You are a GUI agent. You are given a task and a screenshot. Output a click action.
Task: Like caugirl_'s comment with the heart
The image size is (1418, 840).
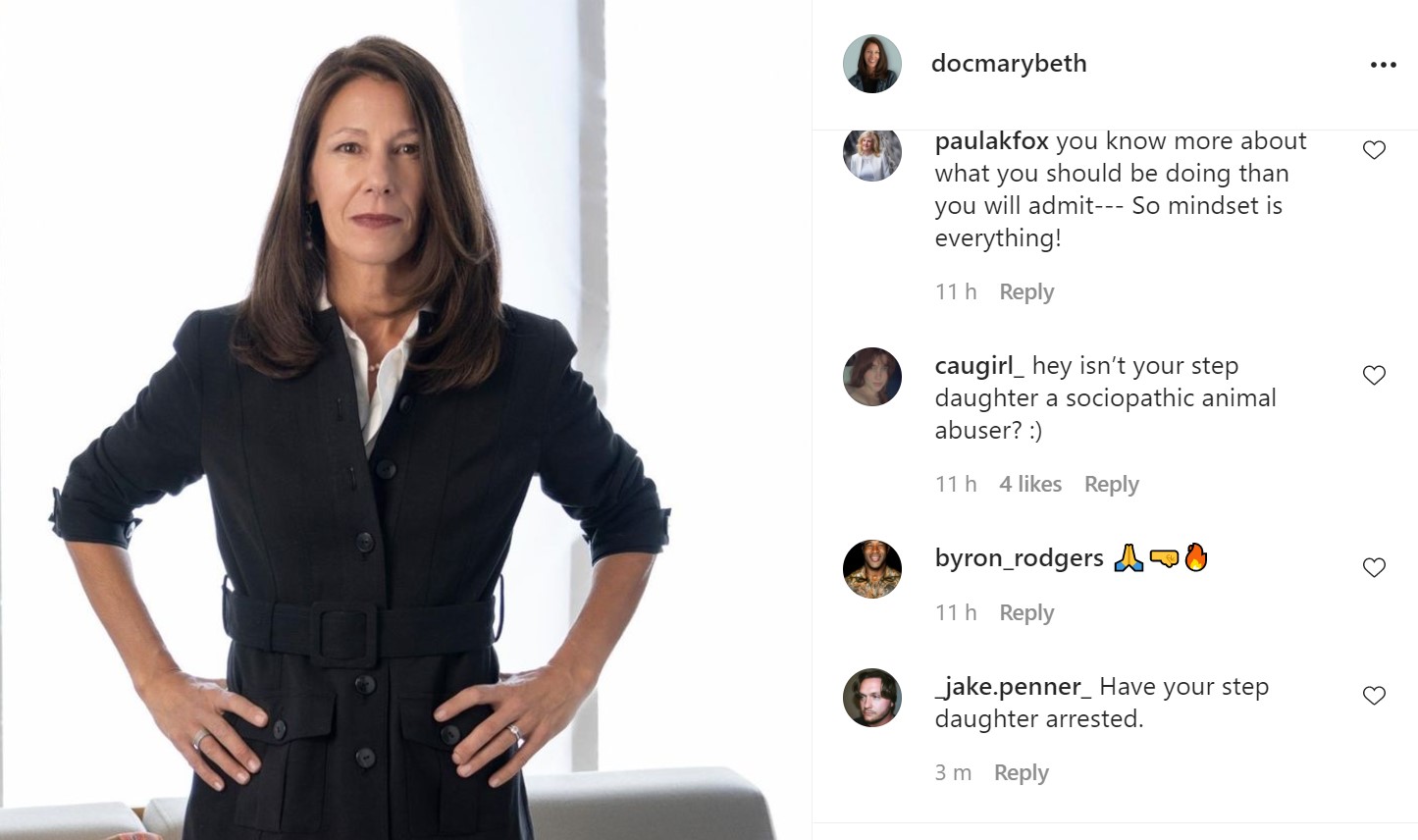tap(1374, 375)
